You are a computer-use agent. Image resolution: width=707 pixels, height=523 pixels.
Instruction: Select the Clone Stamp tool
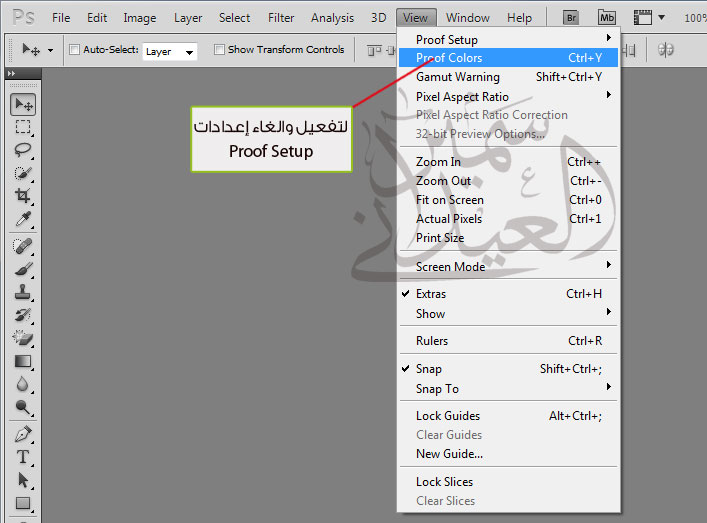[x=23, y=292]
